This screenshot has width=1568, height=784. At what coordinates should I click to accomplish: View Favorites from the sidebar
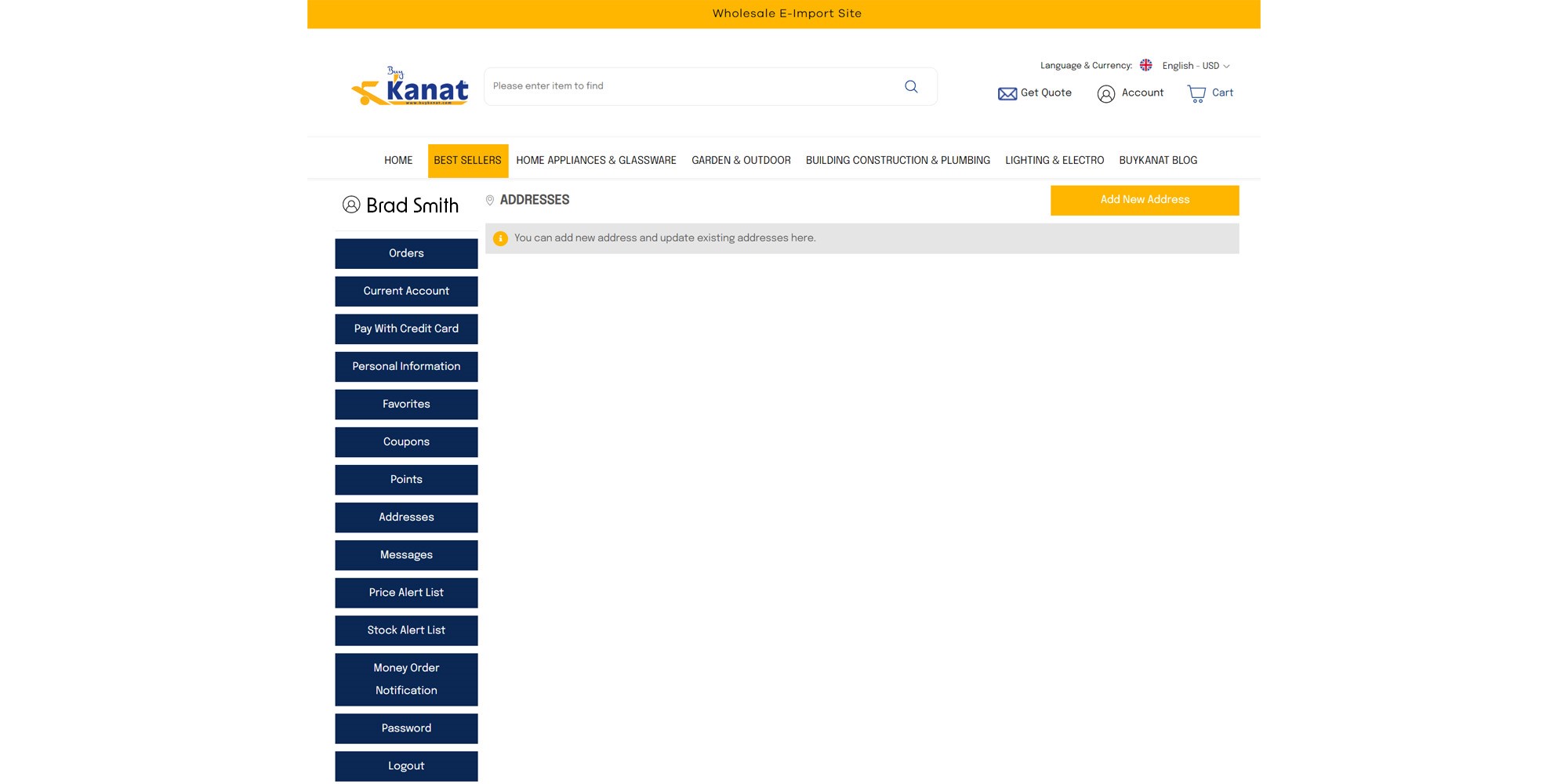click(406, 404)
